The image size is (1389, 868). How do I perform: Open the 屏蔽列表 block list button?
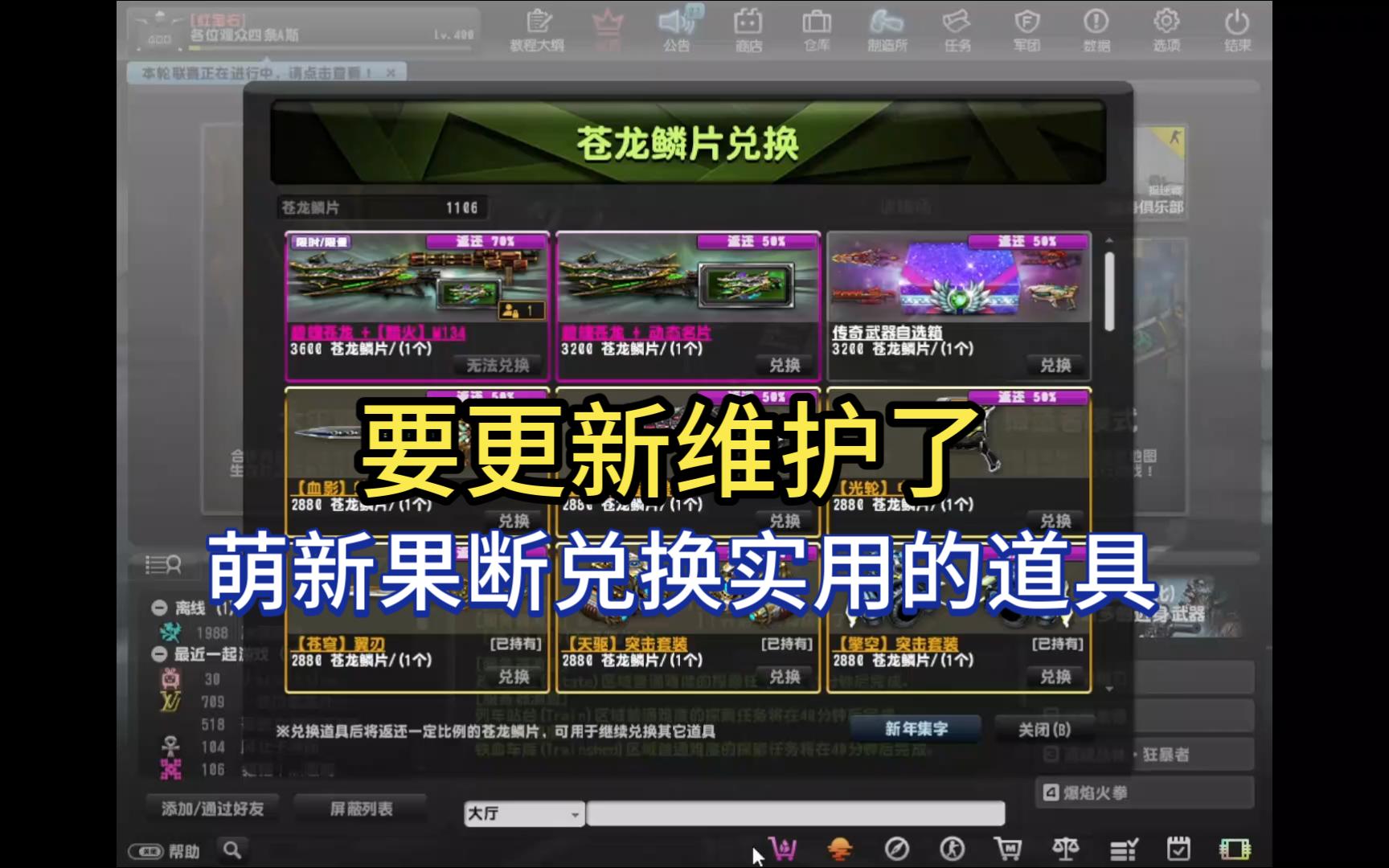tap(361, 809)
